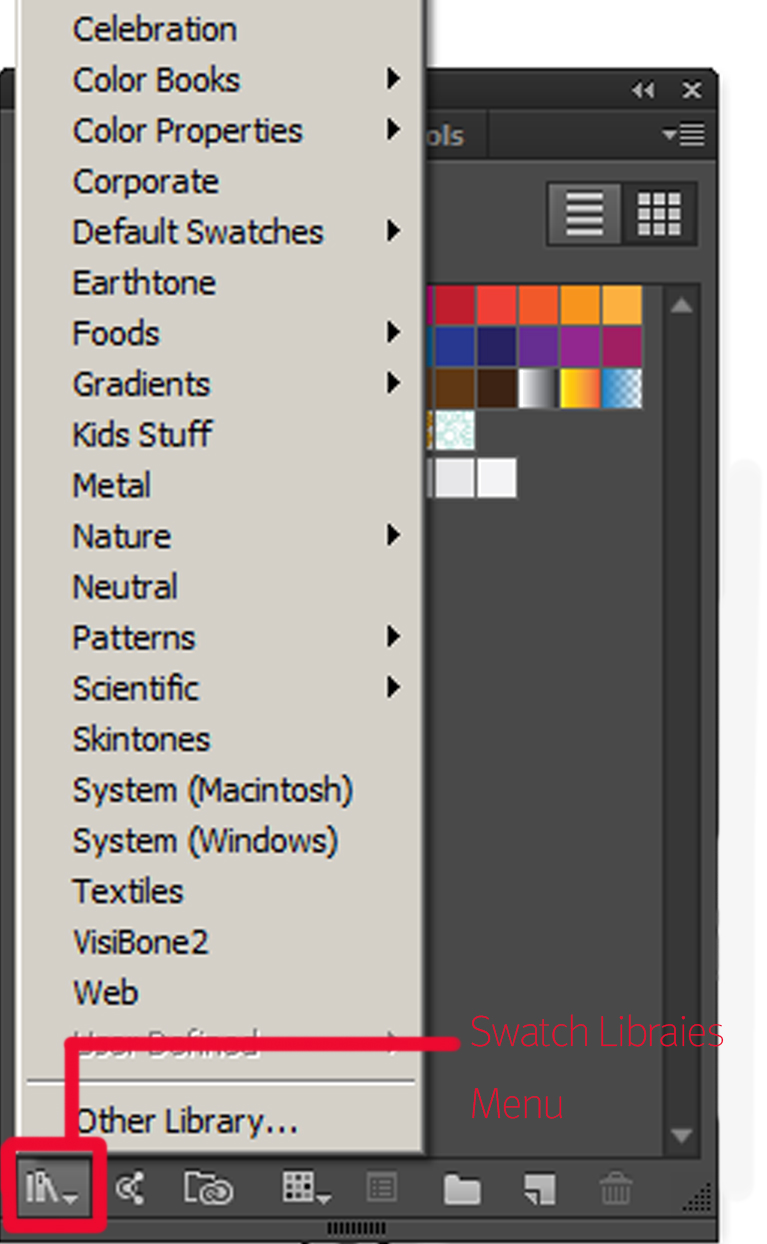Viewport: 767px width, 1244px height.
Task: Click the New Swatch icon
Action: coord(539,1189)
